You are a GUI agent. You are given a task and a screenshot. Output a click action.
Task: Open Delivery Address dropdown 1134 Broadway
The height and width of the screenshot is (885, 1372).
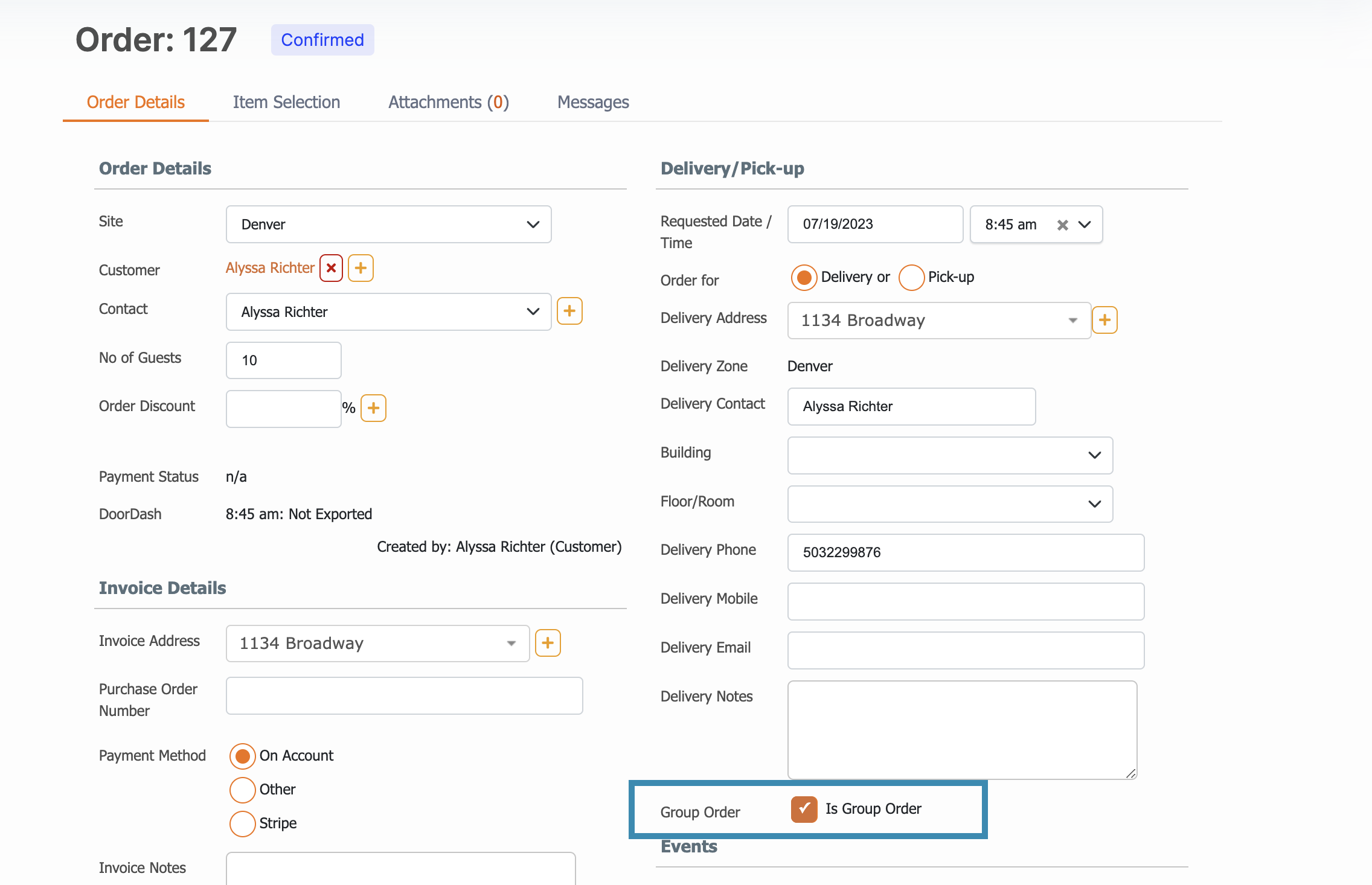coord(939,321)
